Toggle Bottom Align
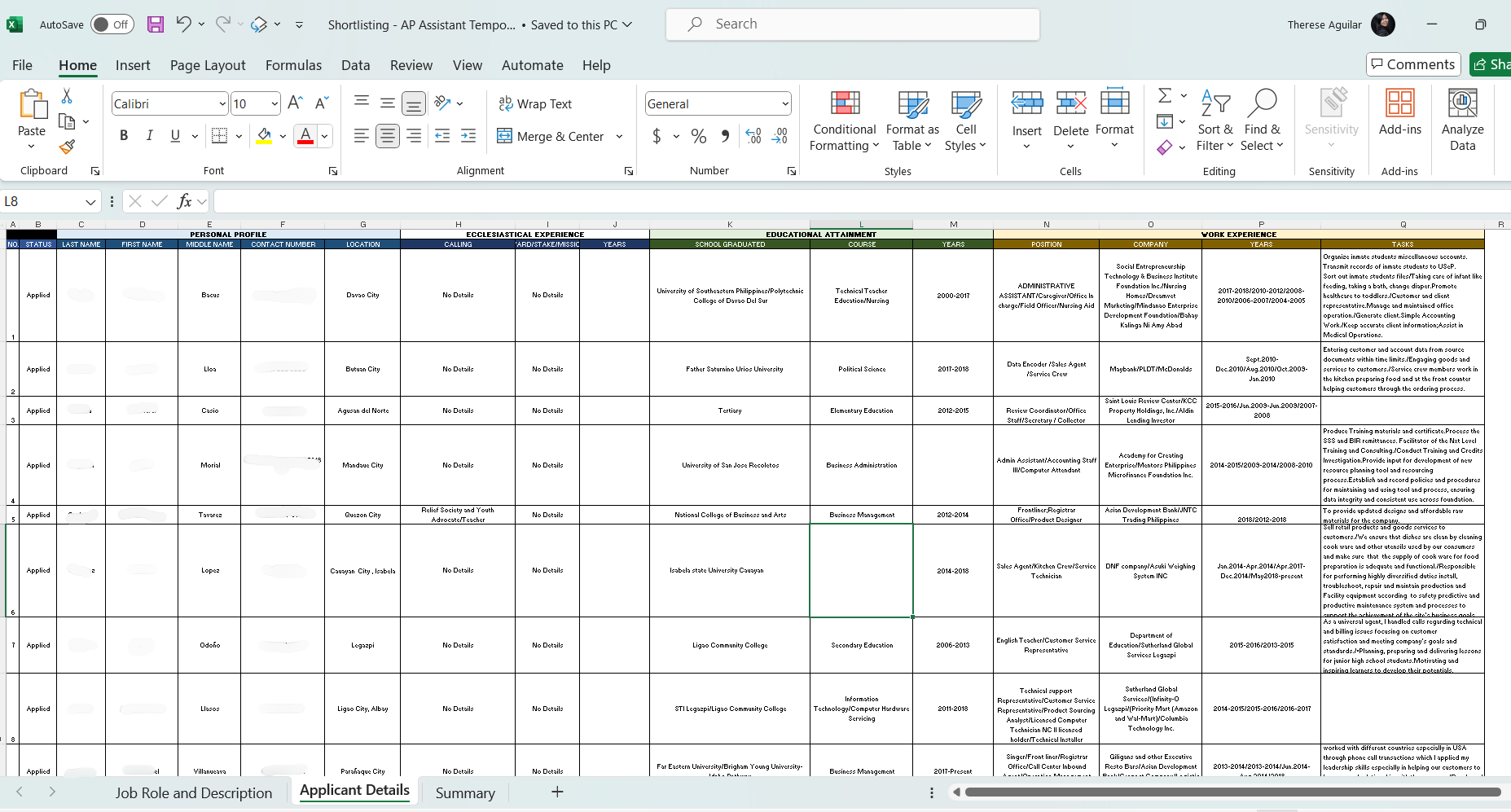The width and height of the screenshot is (1511, 812). click(414, 103)
